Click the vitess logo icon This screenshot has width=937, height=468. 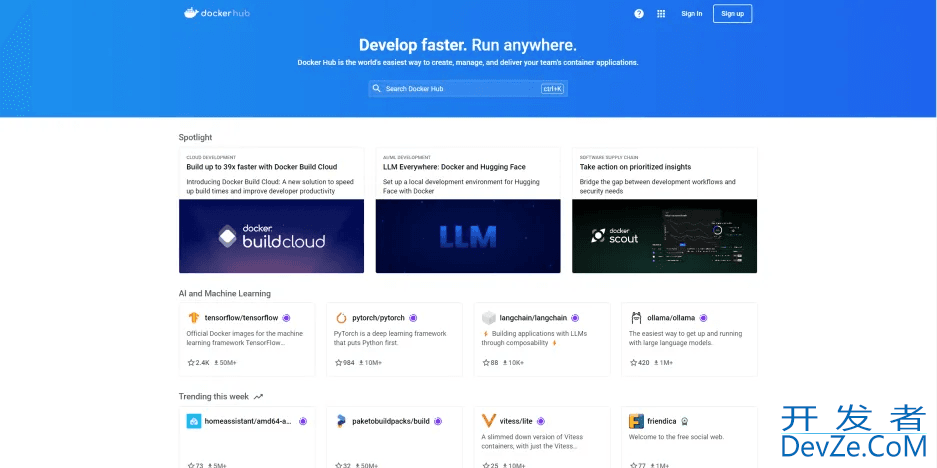point(489,421)
